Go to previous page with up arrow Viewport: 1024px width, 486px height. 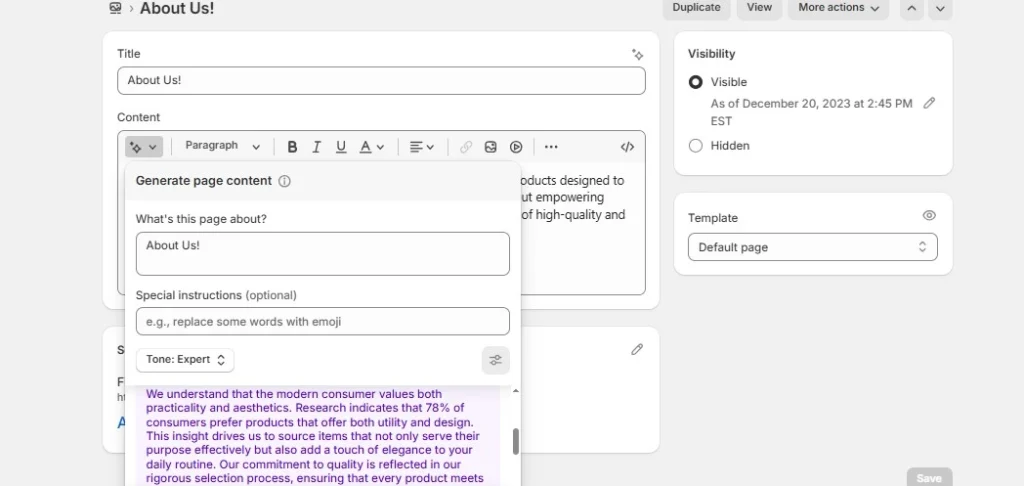[x=912, y=8]
